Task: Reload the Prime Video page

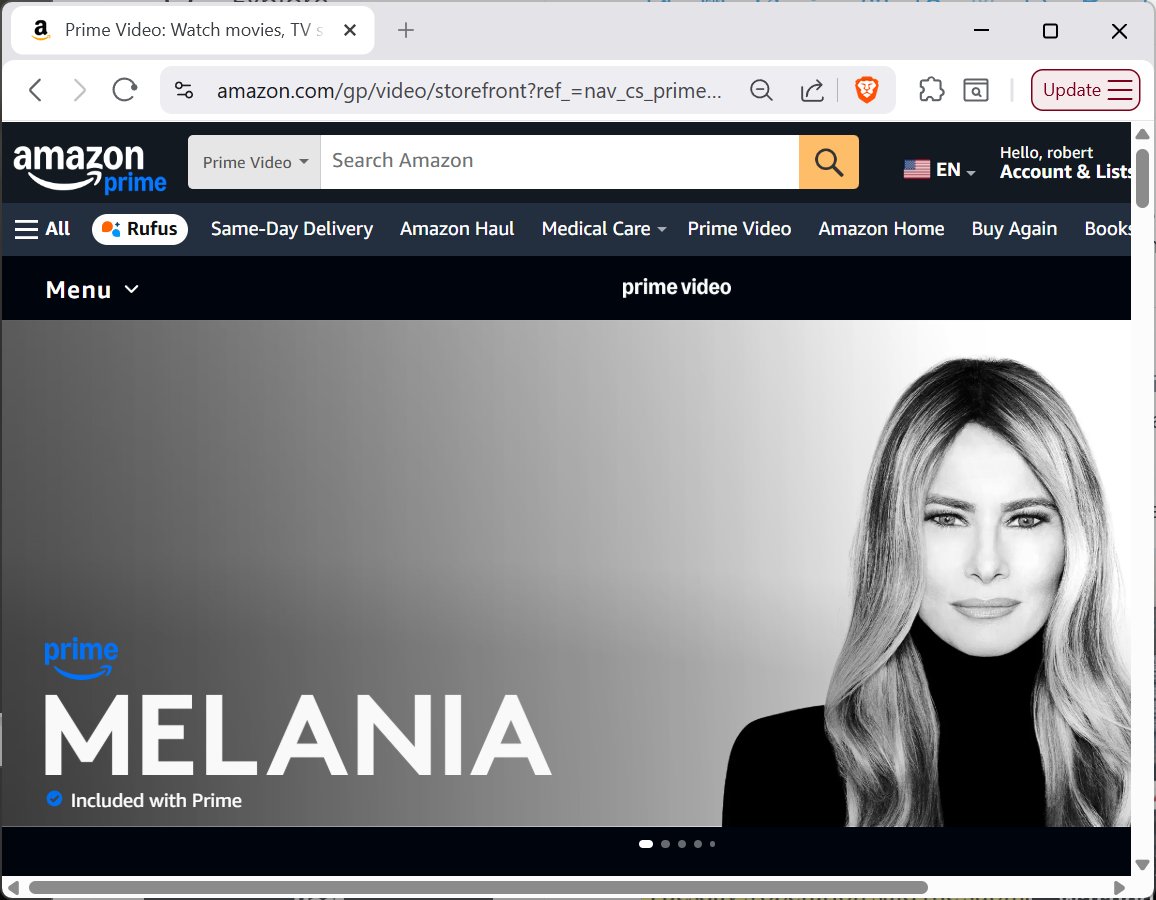Action: point(125,90)
